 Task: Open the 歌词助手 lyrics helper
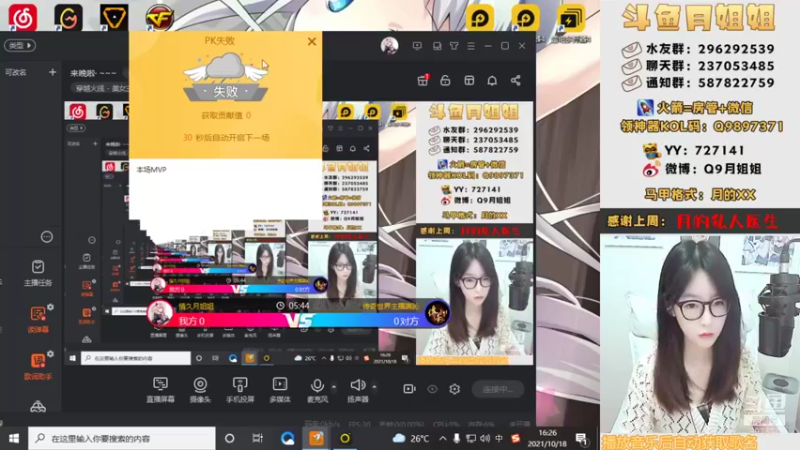[x=38, y=367]
